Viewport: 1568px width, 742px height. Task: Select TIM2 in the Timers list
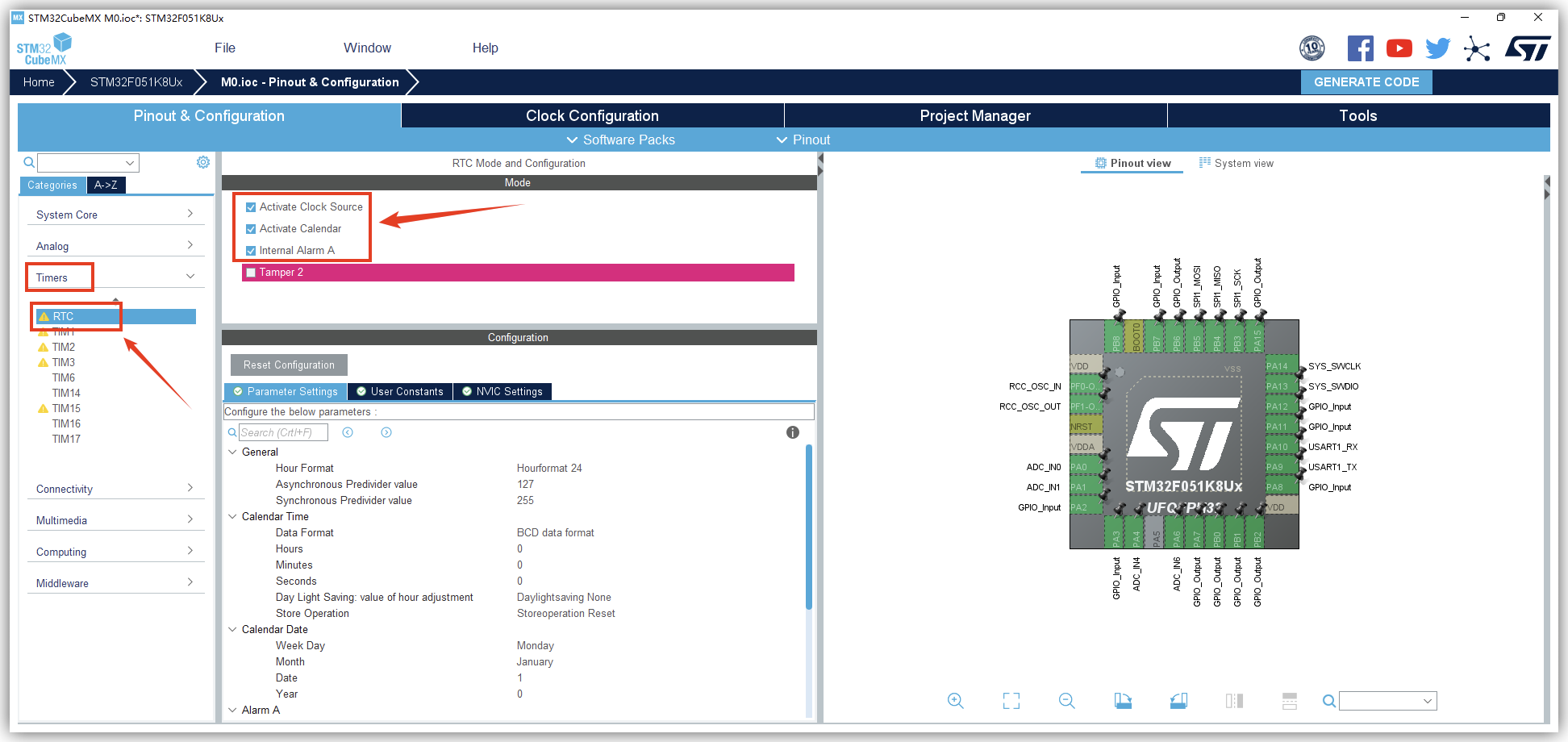64,347
